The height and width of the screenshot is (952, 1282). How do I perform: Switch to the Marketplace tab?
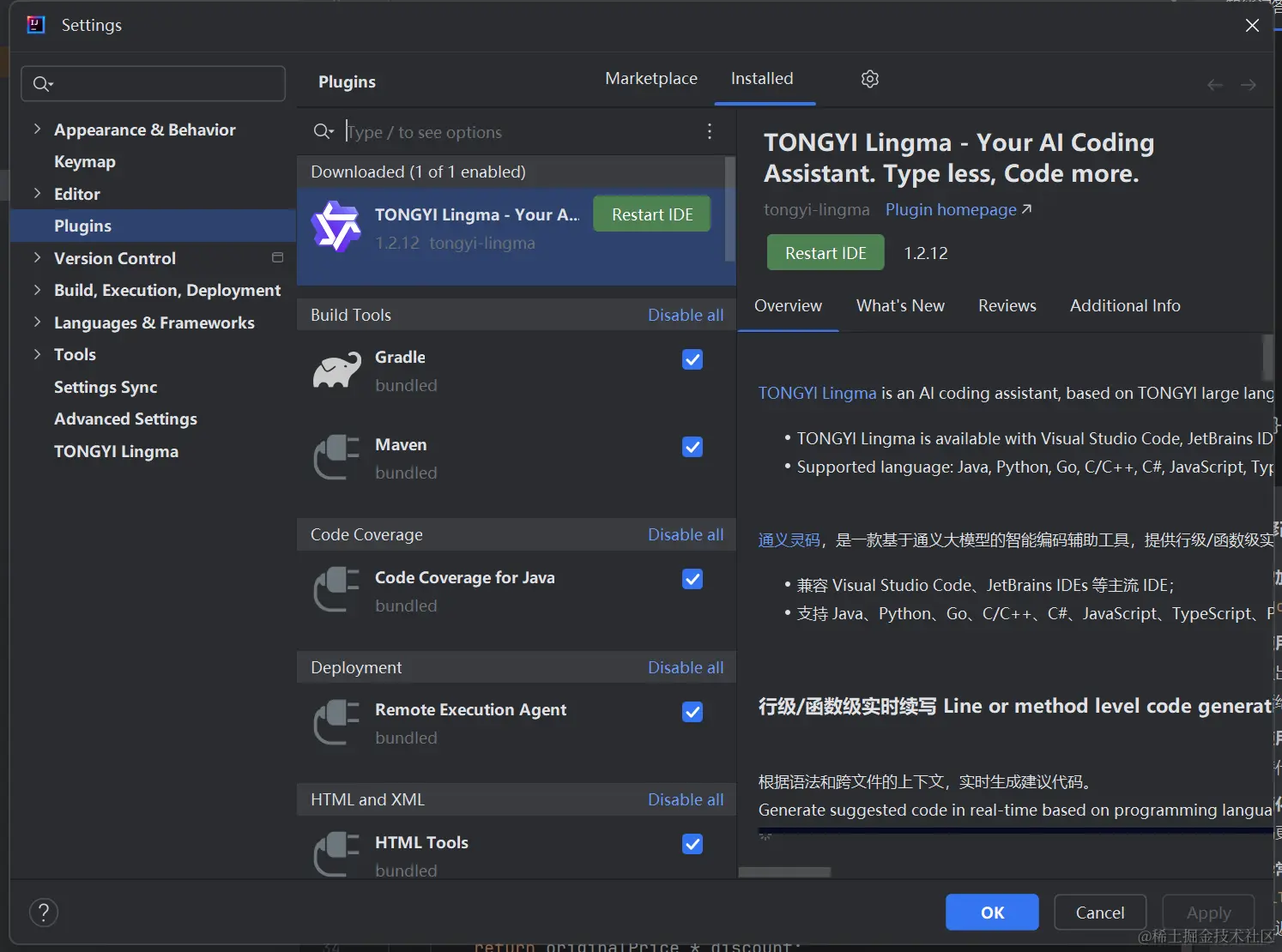tap(651, 79)
